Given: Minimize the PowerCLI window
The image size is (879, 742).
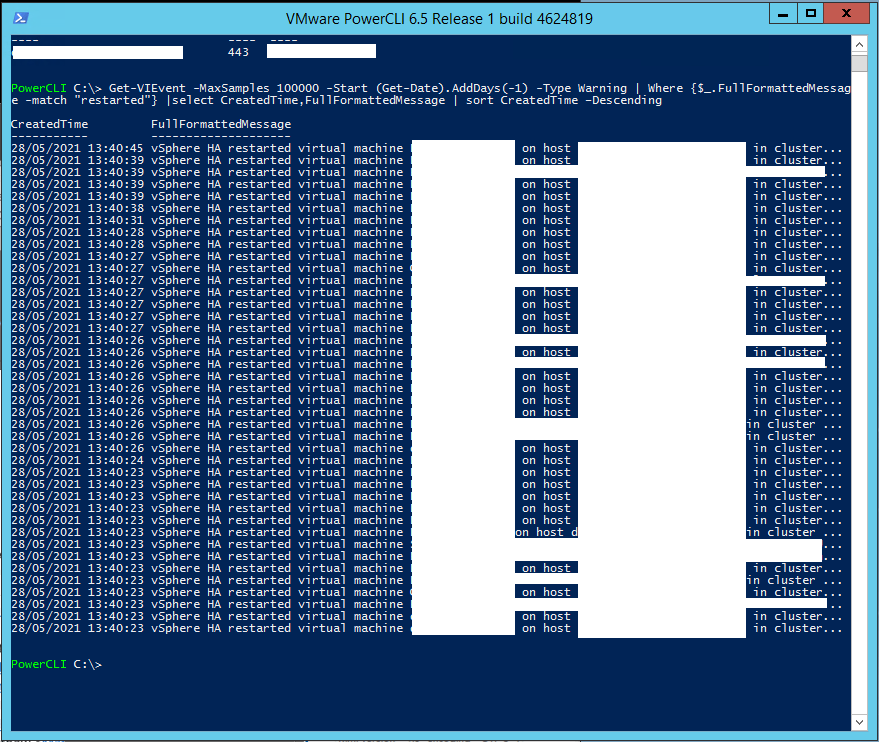Looking at the screenshot, I should click(x=785, y=13).
